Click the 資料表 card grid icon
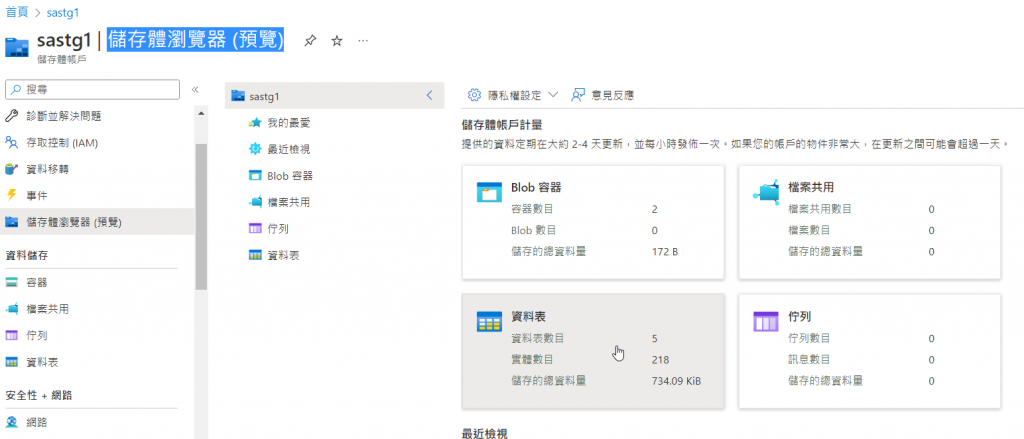Screen dimensions: 1024x439 pos(489,321)
